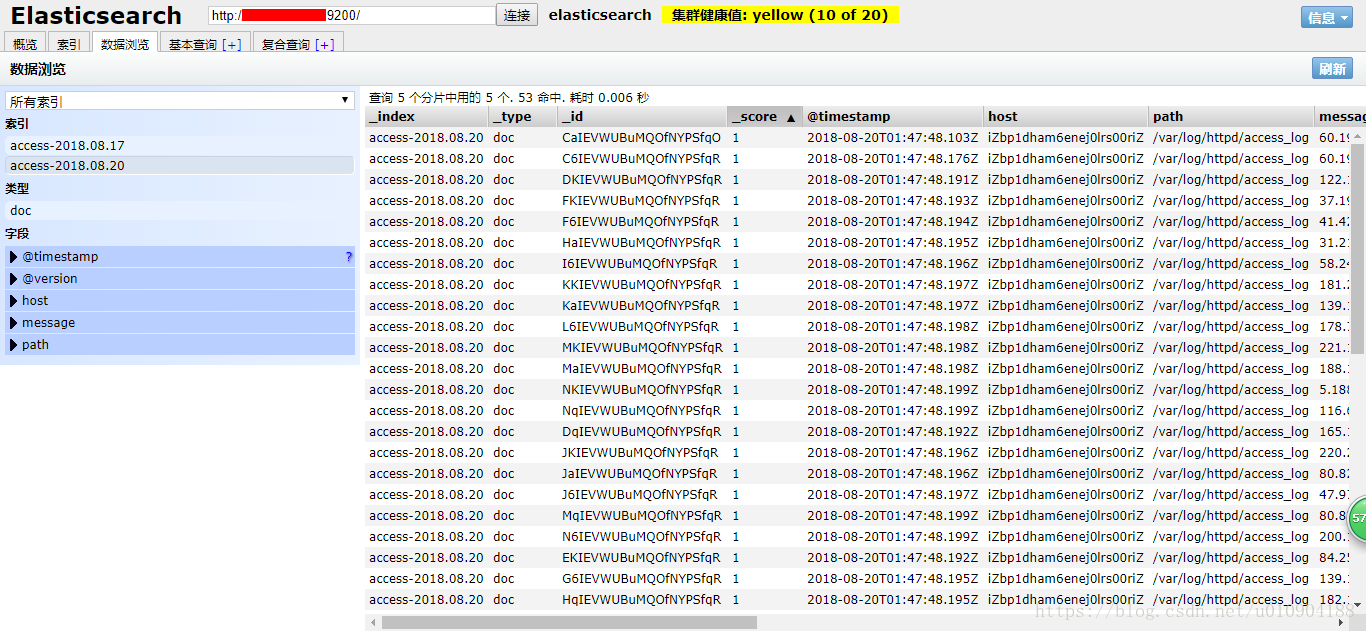Select the doc type filter
Screen dimensions: 1366x631
(x=180, y=210)
